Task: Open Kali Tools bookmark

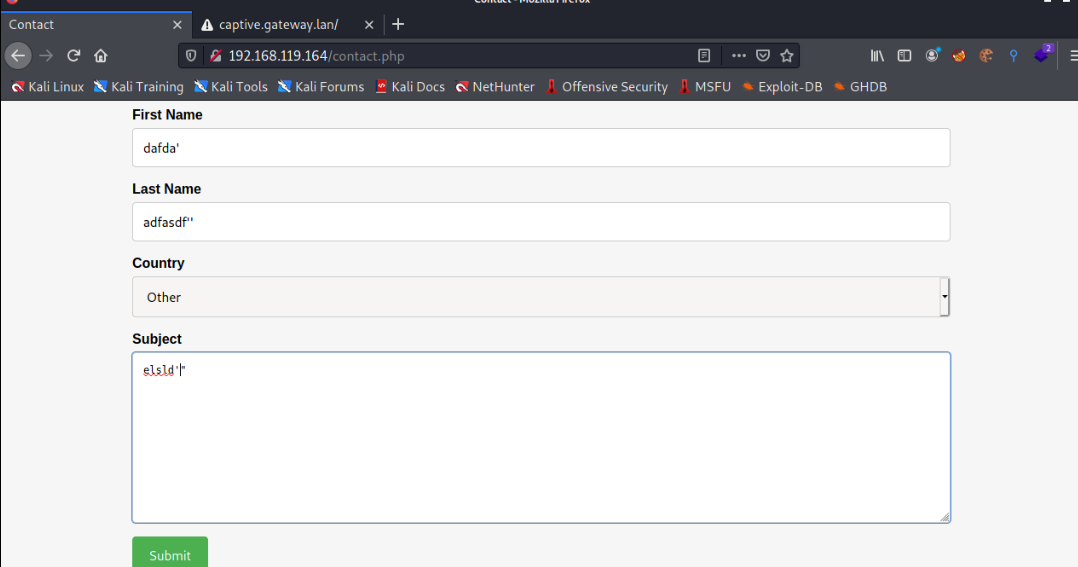Action: (231, 87)
